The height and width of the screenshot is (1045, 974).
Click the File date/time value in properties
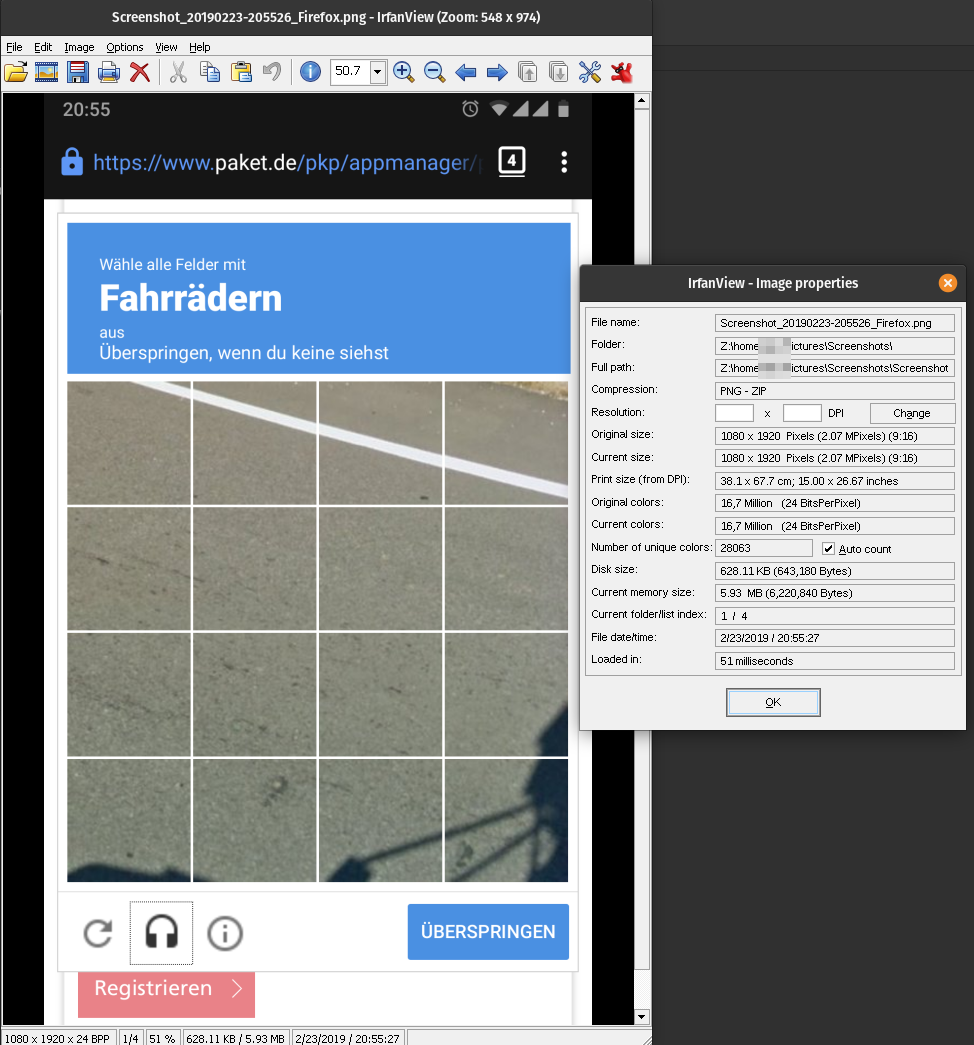point(835,638)
